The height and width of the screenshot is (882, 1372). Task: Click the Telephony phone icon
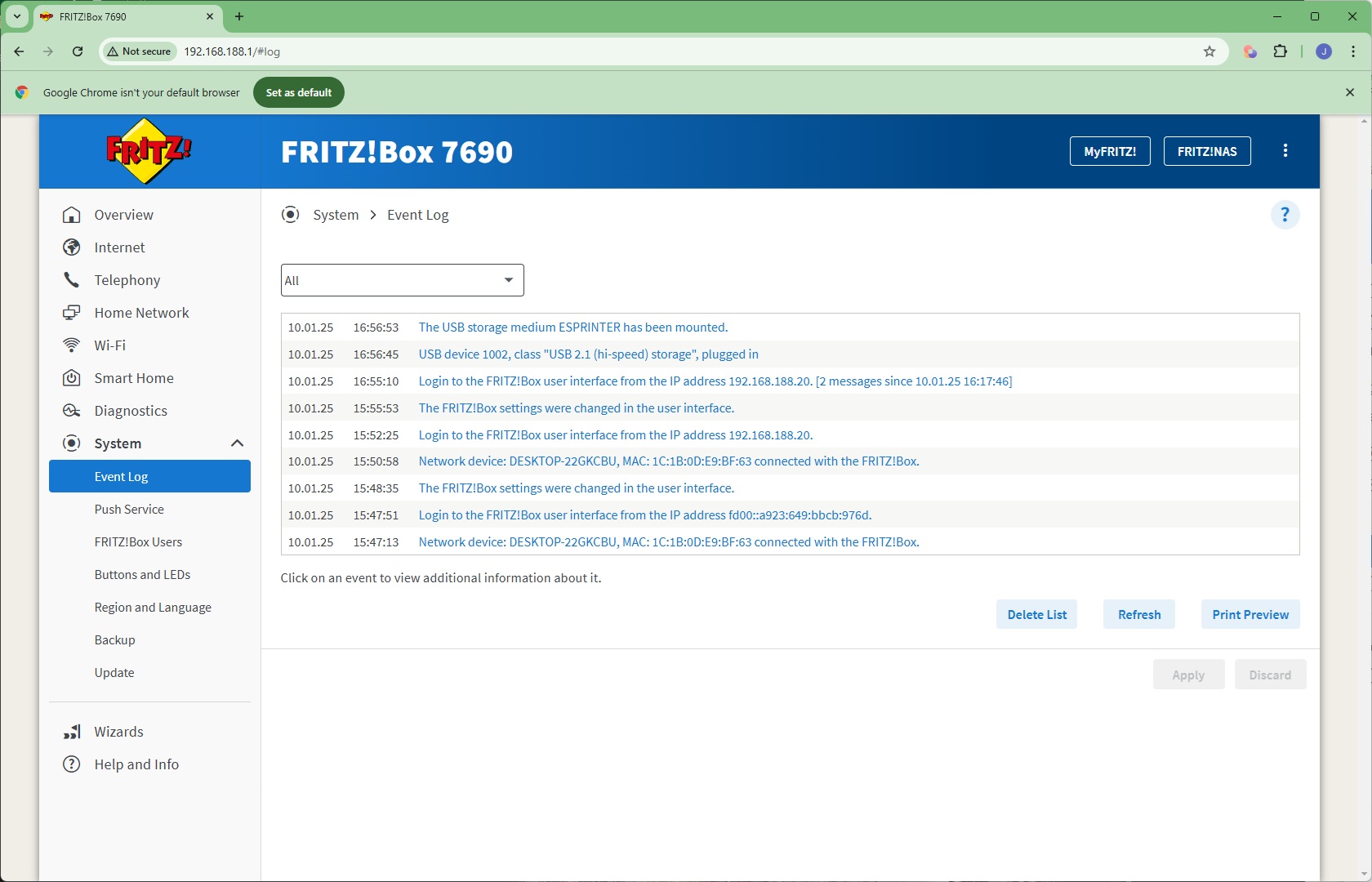click(72, 280)
